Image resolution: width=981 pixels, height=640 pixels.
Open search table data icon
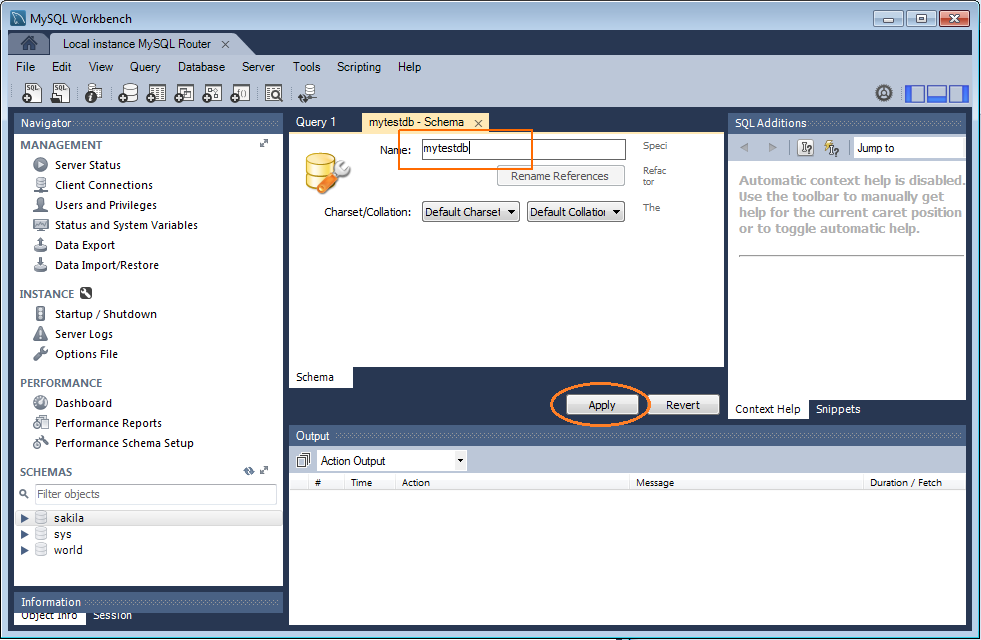click(x=273, y=93)
